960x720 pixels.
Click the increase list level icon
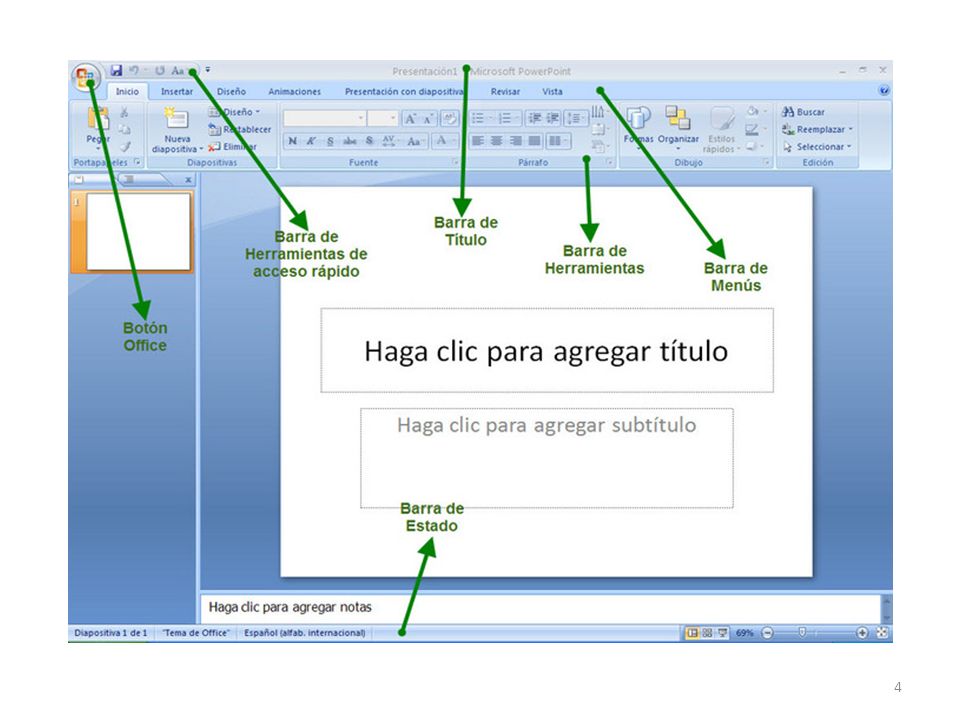[x=553, y=118]
